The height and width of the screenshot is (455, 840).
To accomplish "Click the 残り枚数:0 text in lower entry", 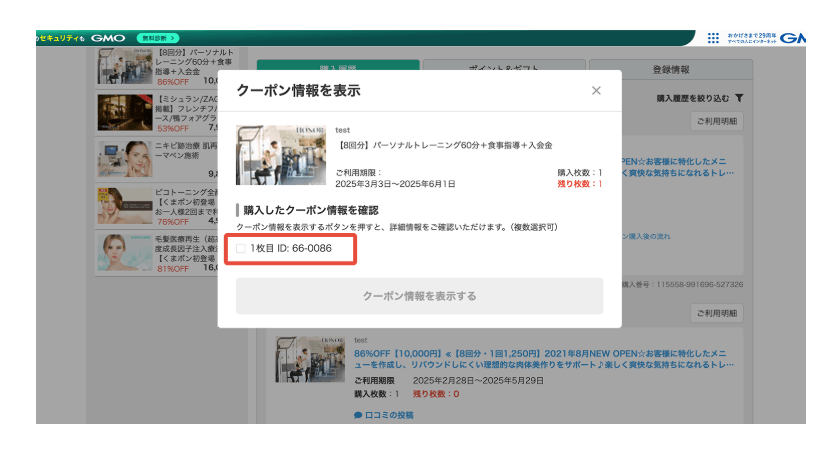I will click(x=436, y=394).
